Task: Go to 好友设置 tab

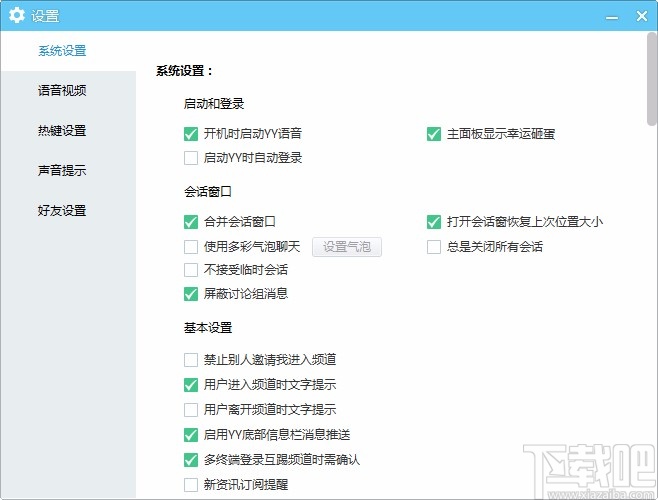Action: pos(62,210)
